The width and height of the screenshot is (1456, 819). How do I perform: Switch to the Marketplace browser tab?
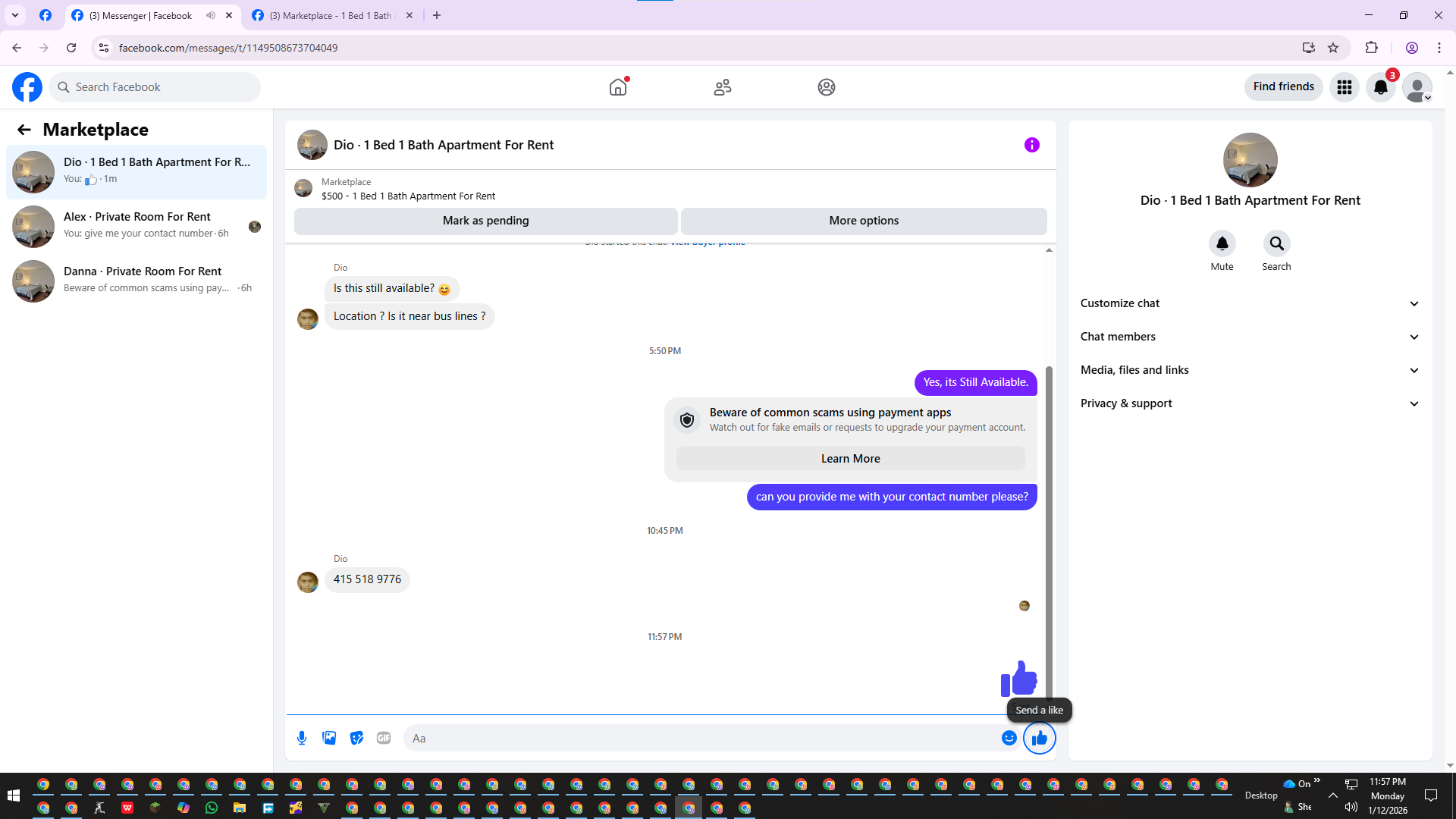click(x=330, y=15)
